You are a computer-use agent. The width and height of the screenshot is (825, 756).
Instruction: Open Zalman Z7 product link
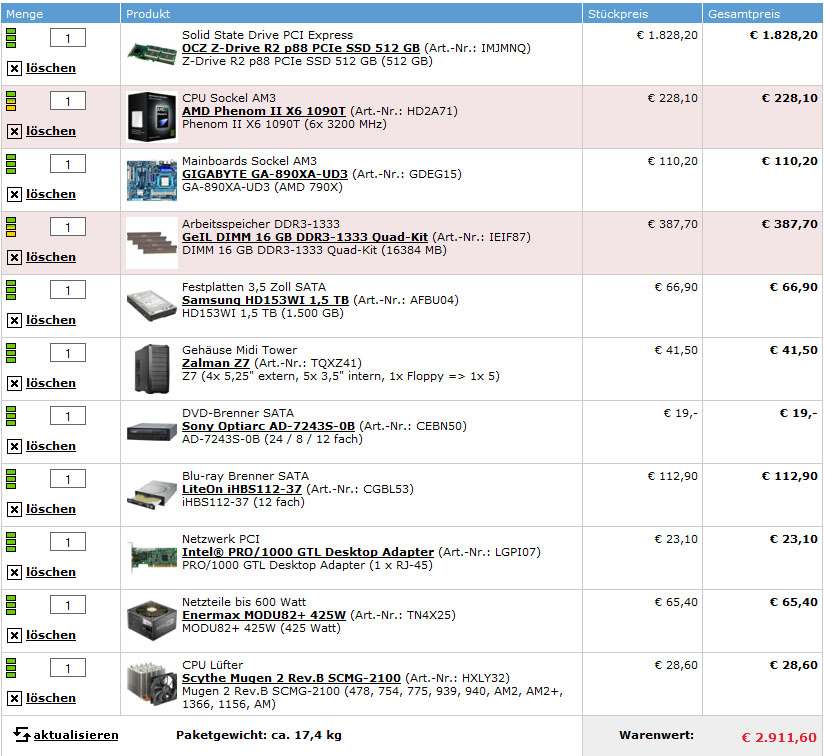coord(216,364)
